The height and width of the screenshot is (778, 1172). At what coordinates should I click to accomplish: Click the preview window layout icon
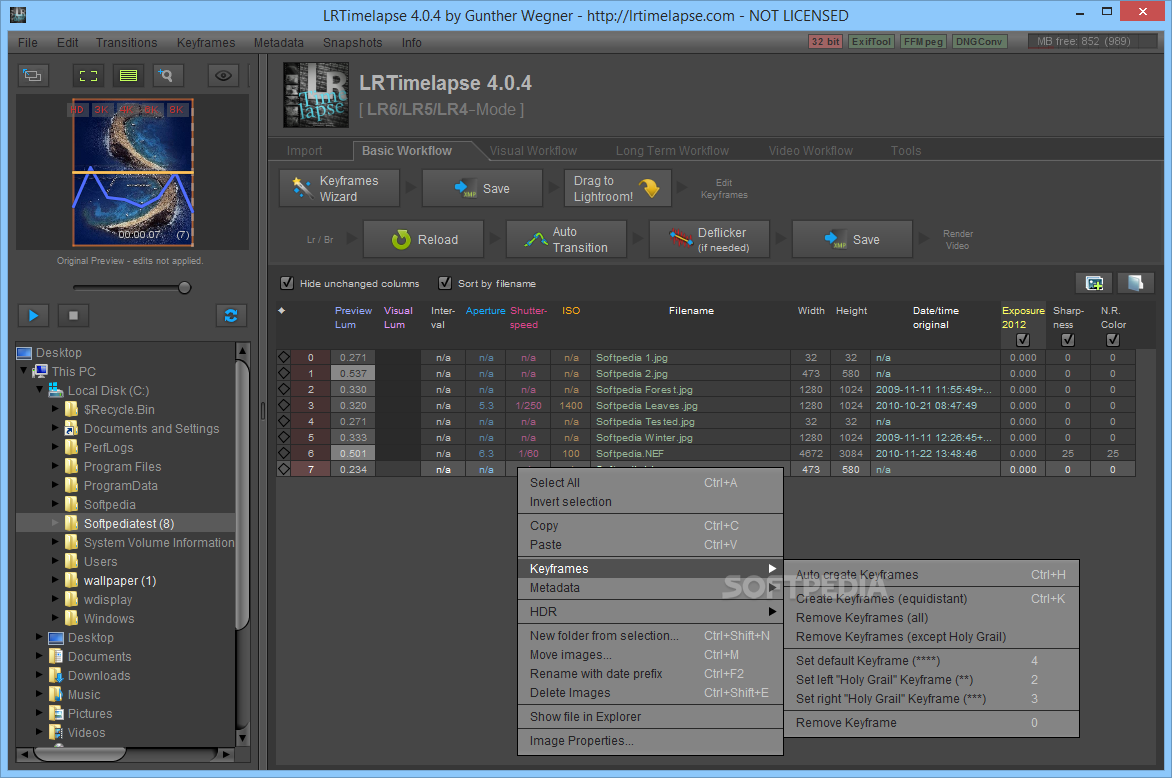pos(33,75)
